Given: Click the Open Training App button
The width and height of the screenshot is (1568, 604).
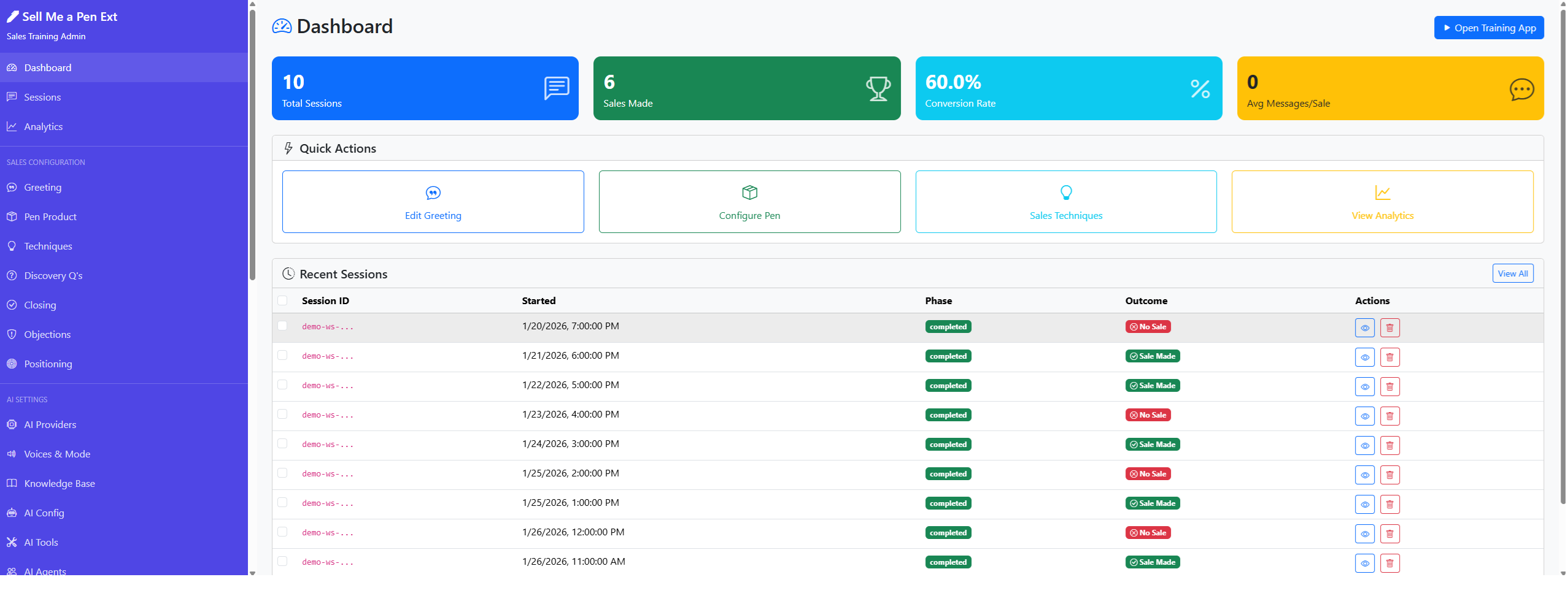Looking at the screenshot, I should click(1488, 28).
